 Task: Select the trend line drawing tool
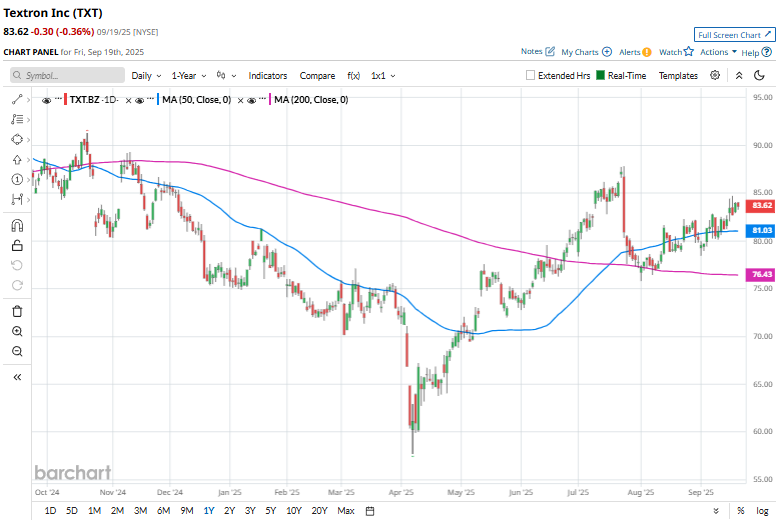pos(17,99)
